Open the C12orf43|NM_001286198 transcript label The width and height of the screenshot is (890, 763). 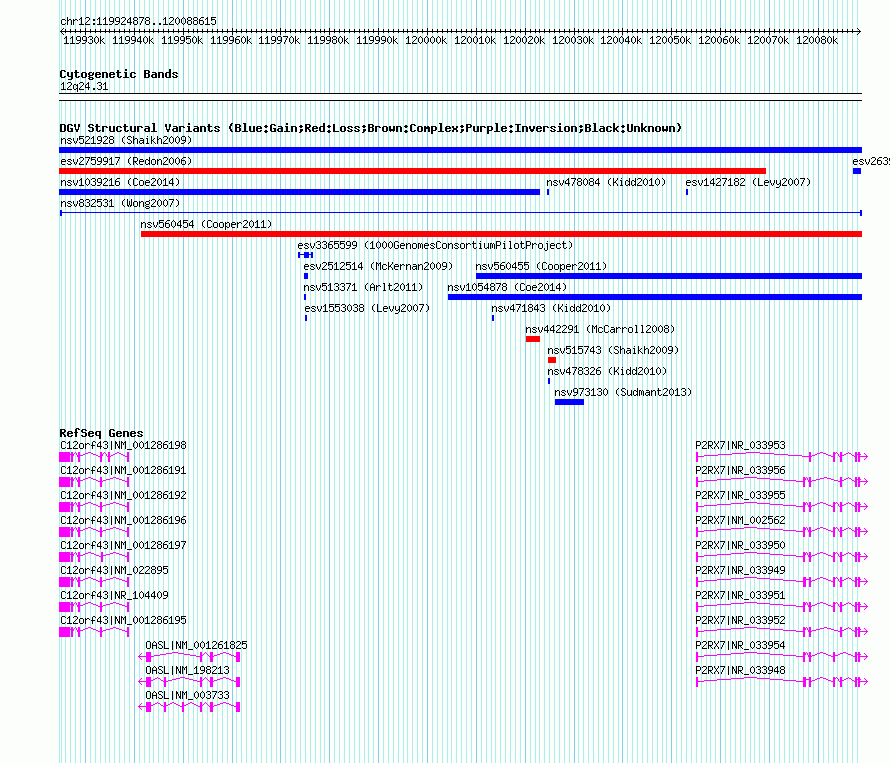point(123,446)
